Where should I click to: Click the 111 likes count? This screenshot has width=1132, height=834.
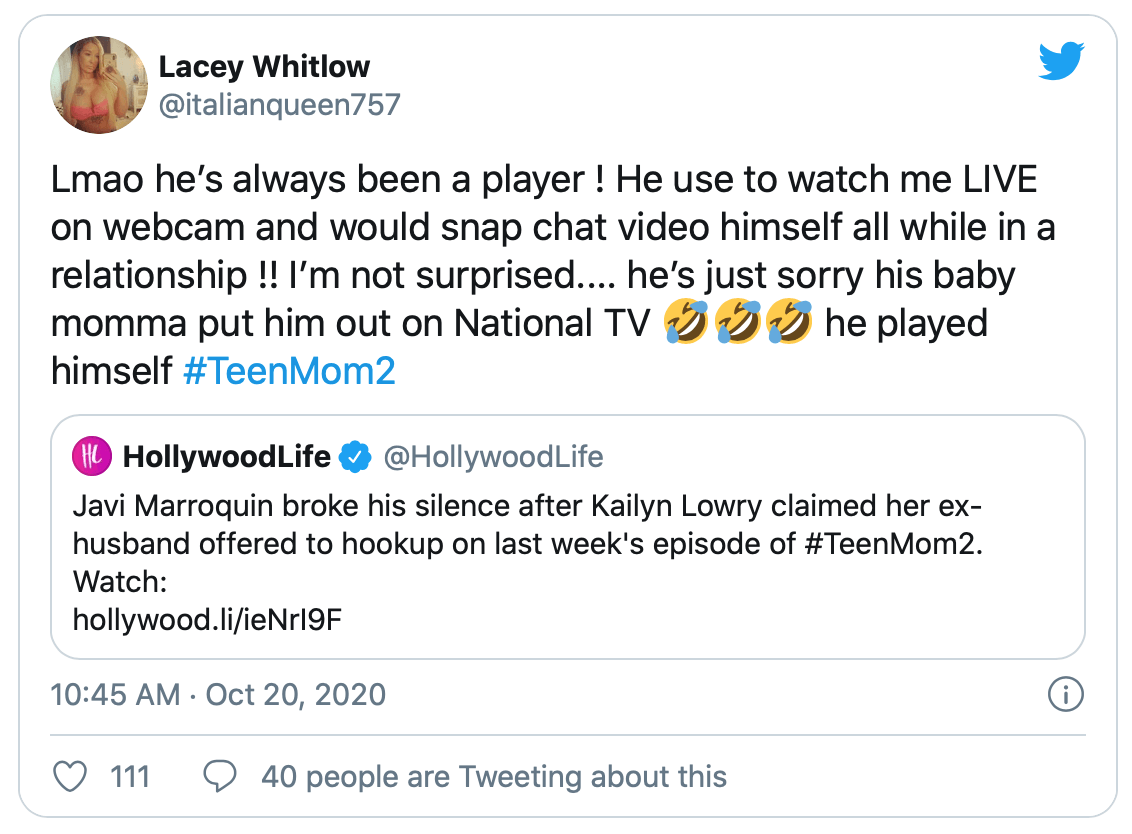tap(130, 777)
